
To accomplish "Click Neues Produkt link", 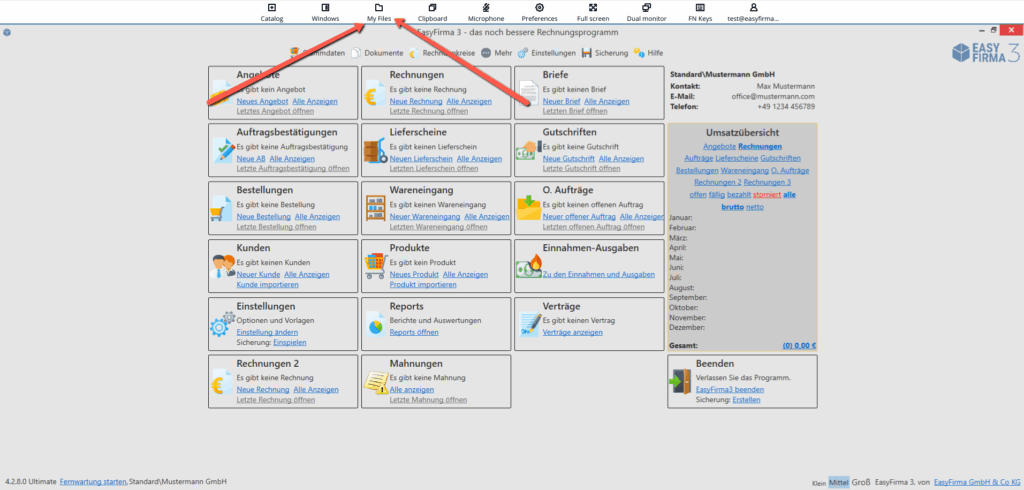I will 414,274.
